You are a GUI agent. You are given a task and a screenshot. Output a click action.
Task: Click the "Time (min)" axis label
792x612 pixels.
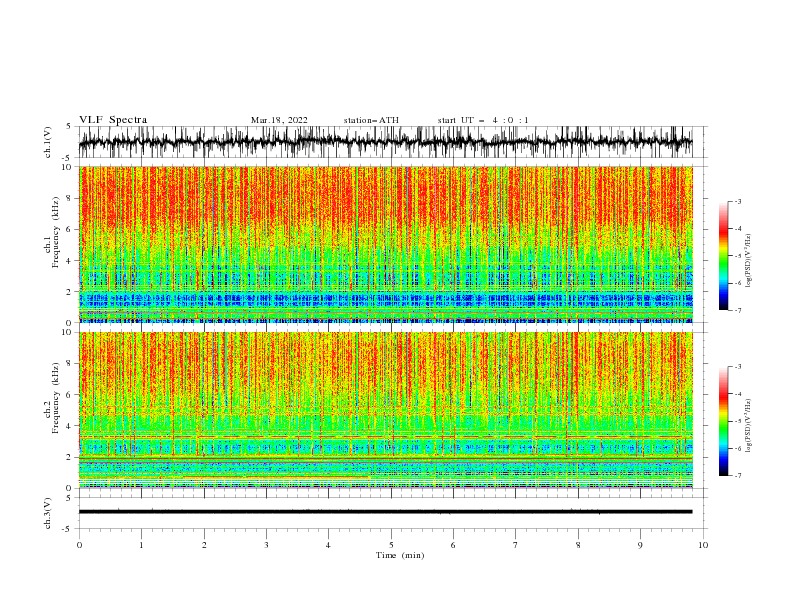click(x=400, y=555)
